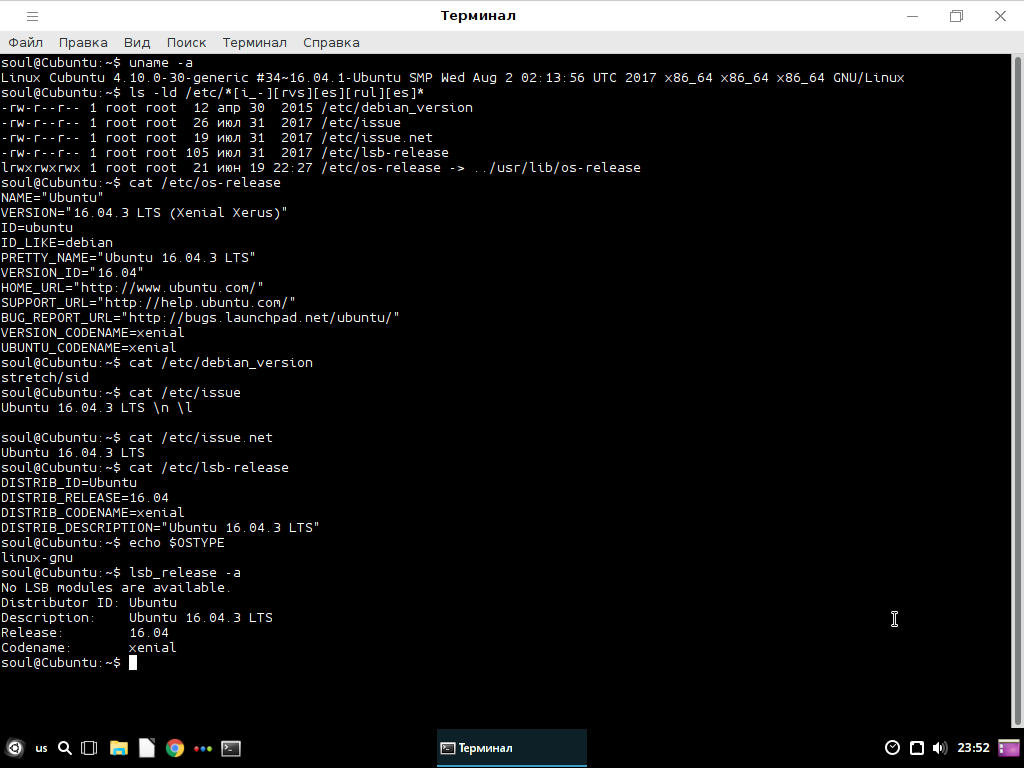Click the 'Distributor ID: Ubuntu' line
The height and width of the screenshot is (768, 1024).
(89, 603)
